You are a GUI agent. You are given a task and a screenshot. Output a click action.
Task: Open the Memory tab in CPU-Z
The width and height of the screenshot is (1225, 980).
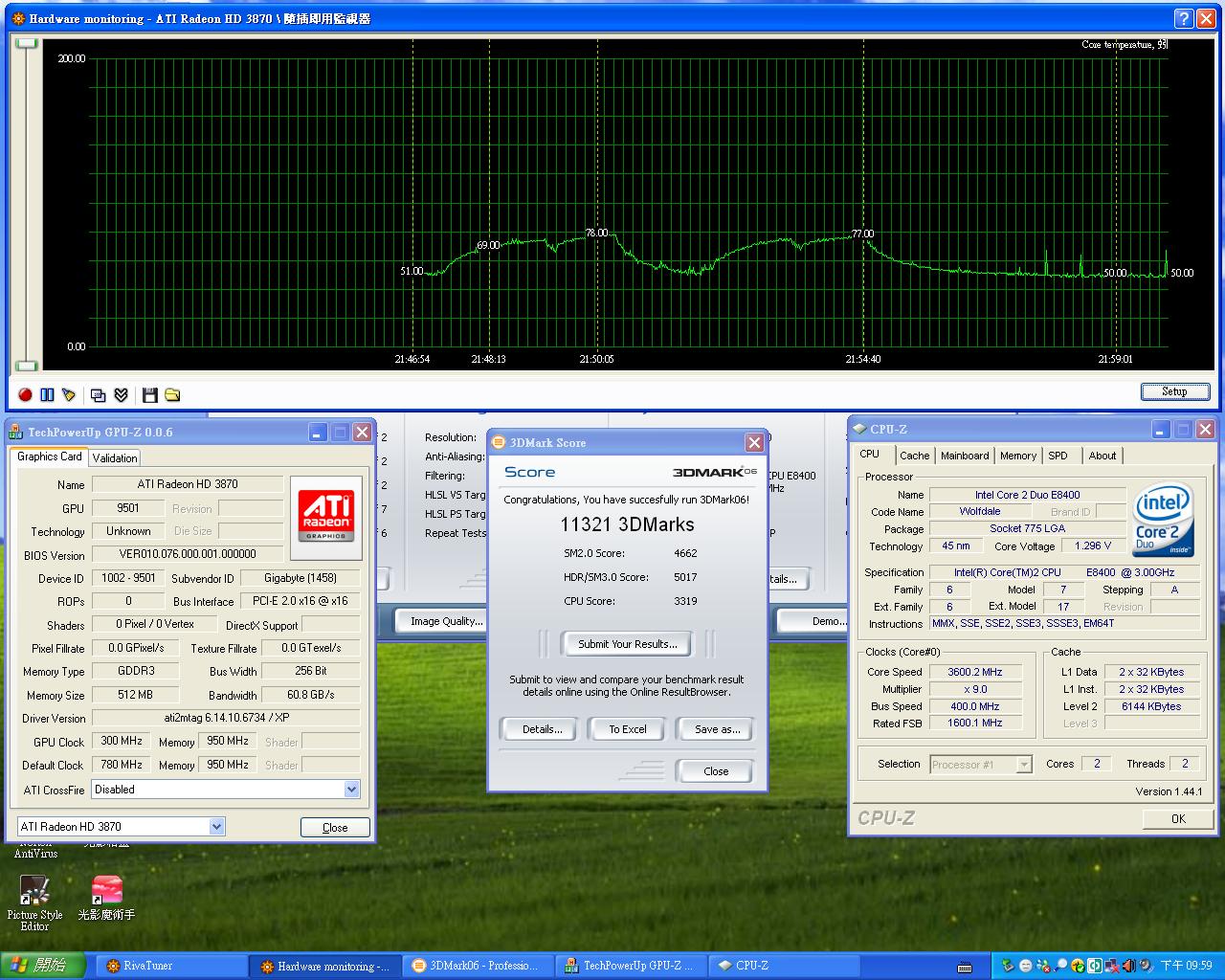[x=1018, y=456]
